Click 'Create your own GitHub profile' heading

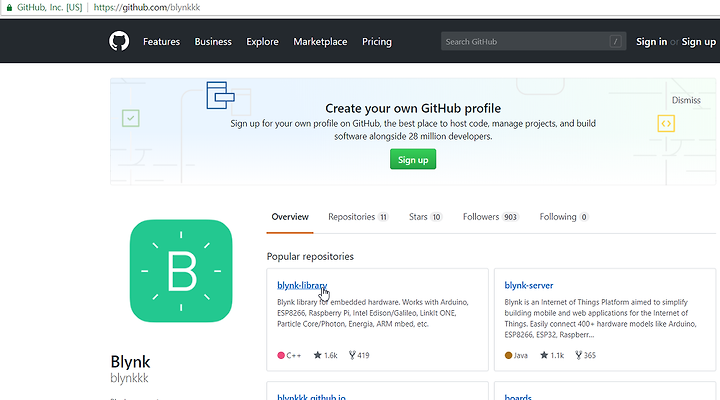[x=413, y=108]
